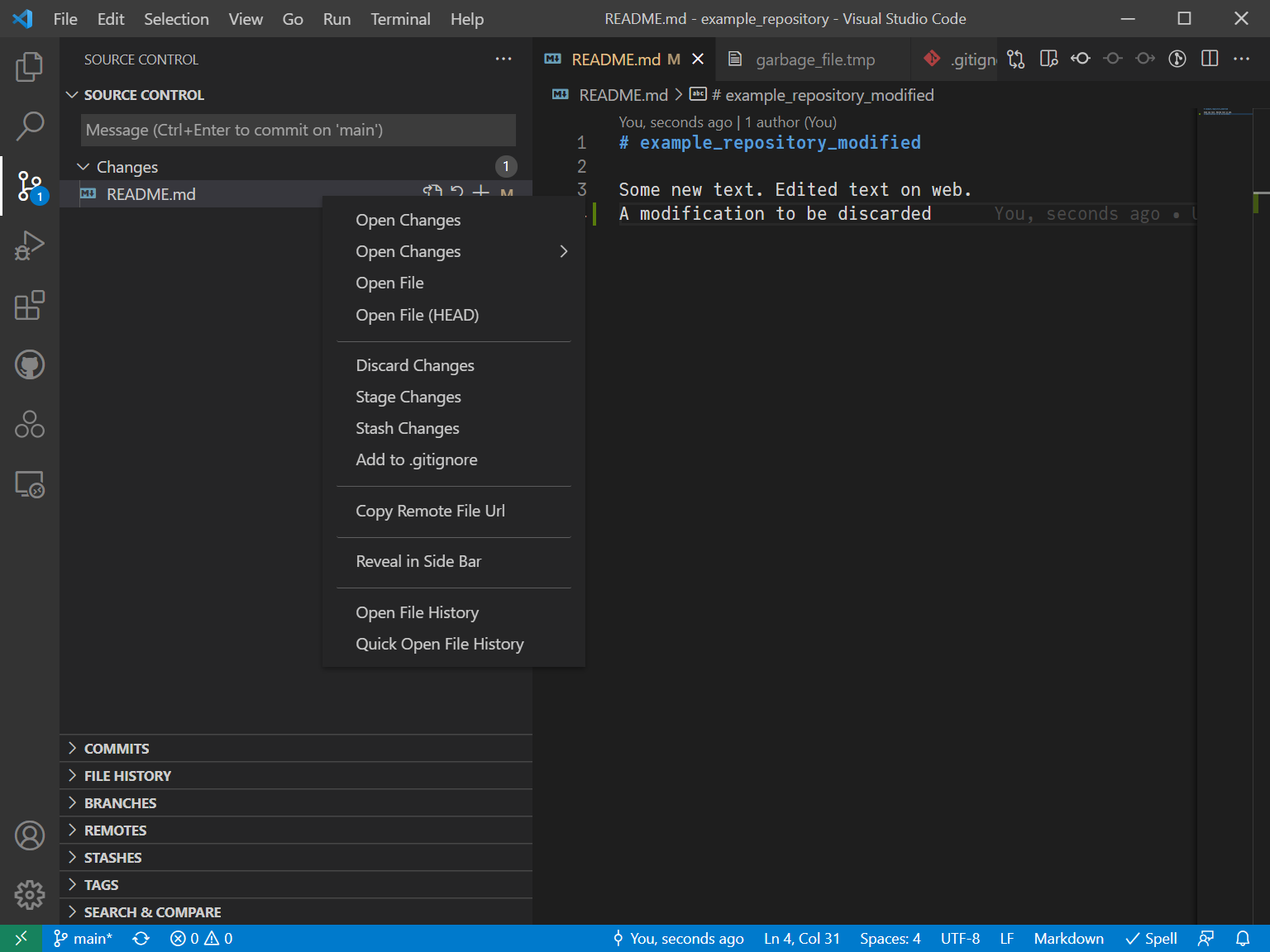Open the GitHub view in activity bar
The width and height of the screenshot is (1270, 952).
pos(29,364)
